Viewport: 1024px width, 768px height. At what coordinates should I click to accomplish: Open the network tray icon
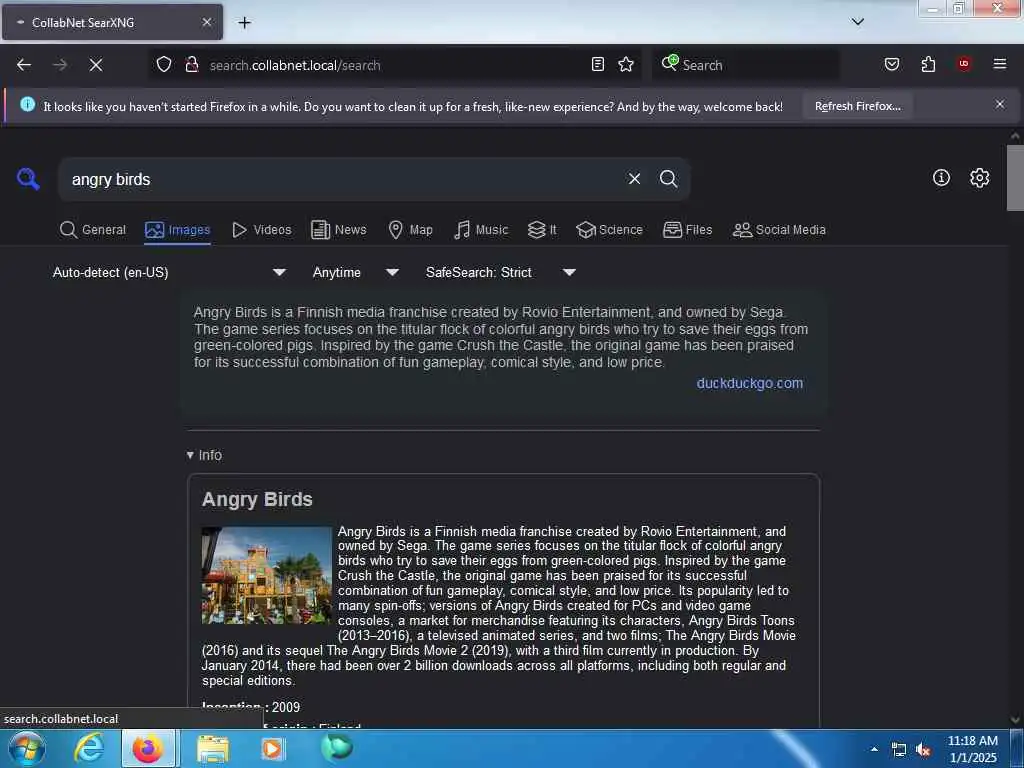tap(899, 750)
